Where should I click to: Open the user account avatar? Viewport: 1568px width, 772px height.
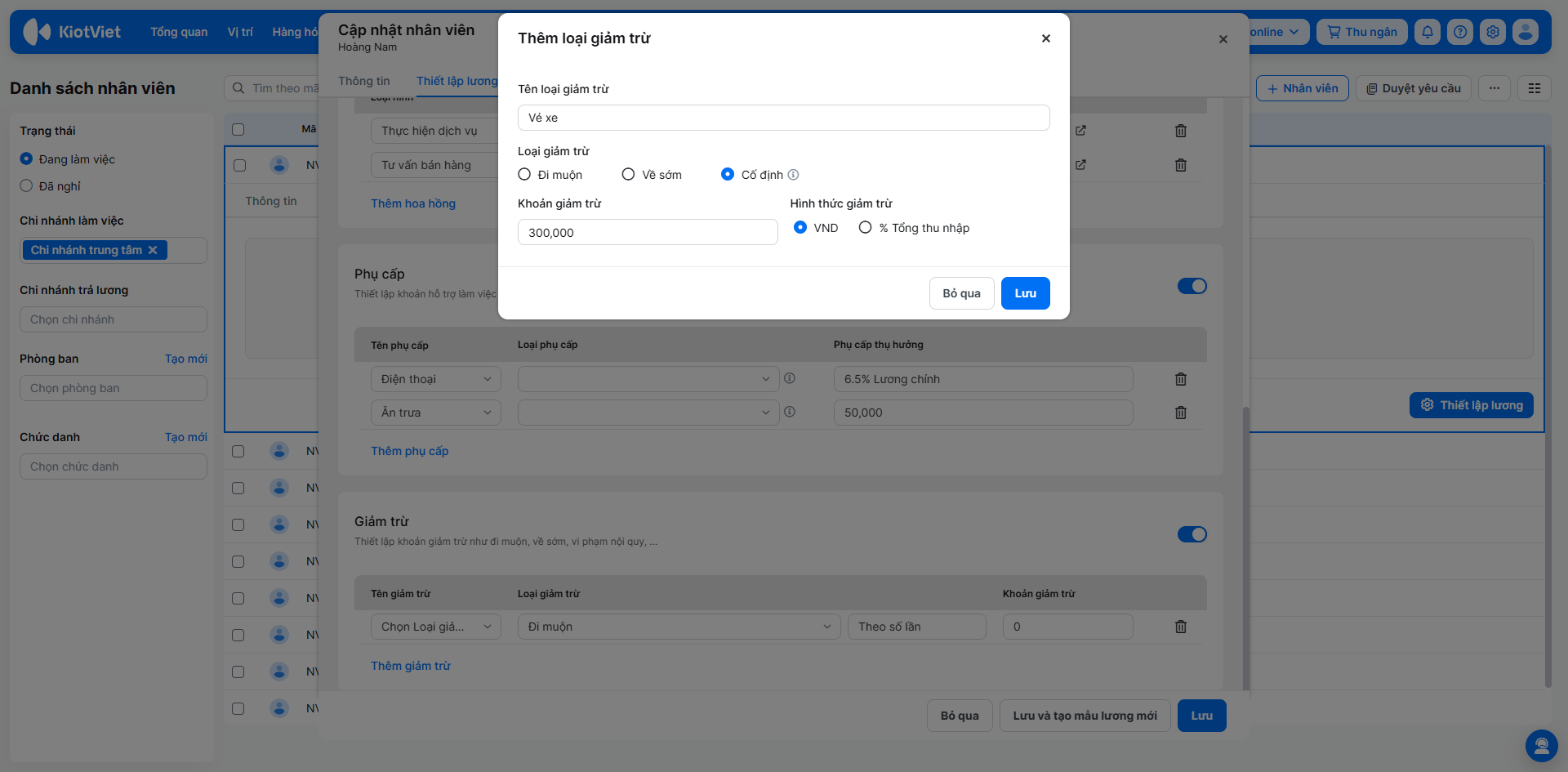pos(1526,32)
